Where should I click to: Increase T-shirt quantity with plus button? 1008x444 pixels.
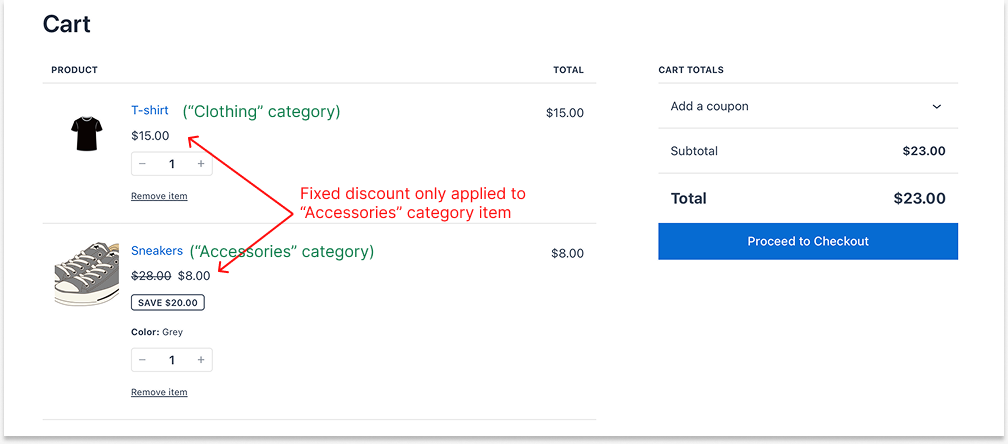201,164
